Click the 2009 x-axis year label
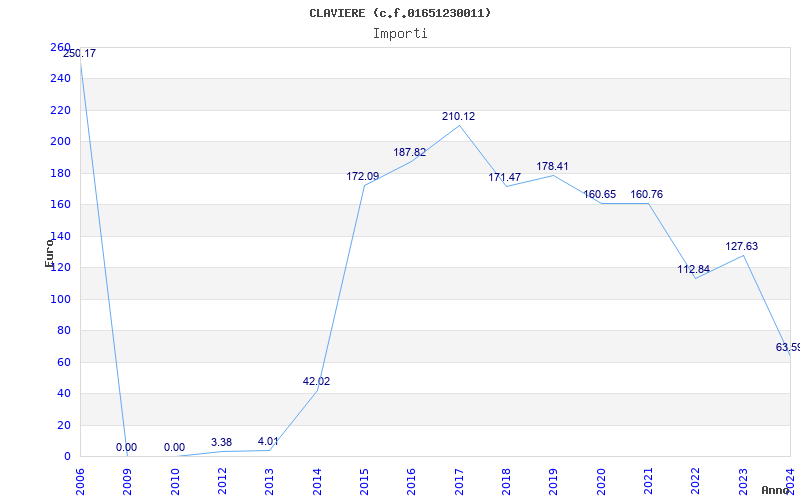 click(128, 481)
